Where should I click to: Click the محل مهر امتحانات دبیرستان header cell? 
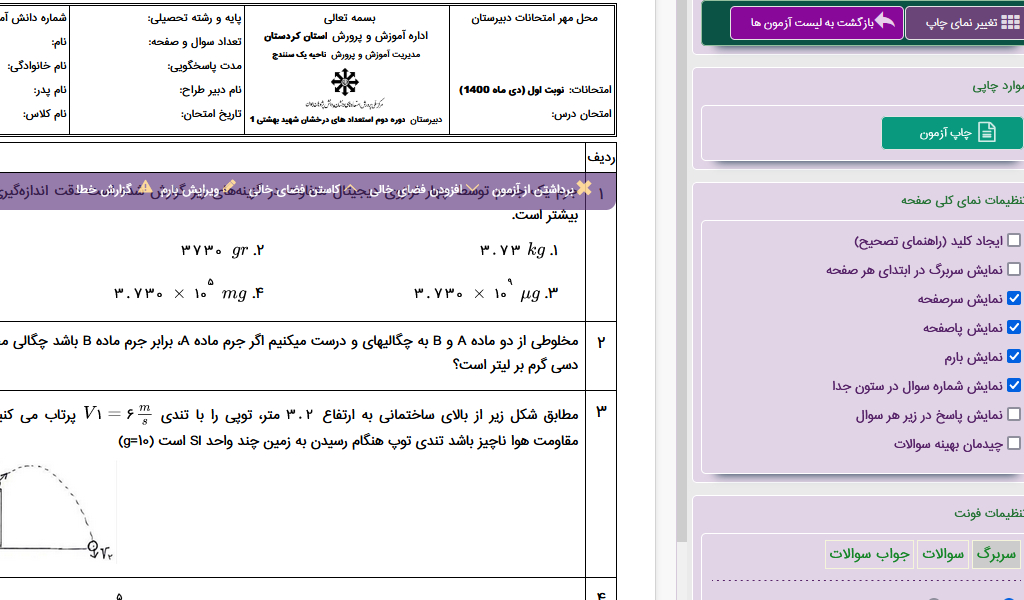point(534,18)
